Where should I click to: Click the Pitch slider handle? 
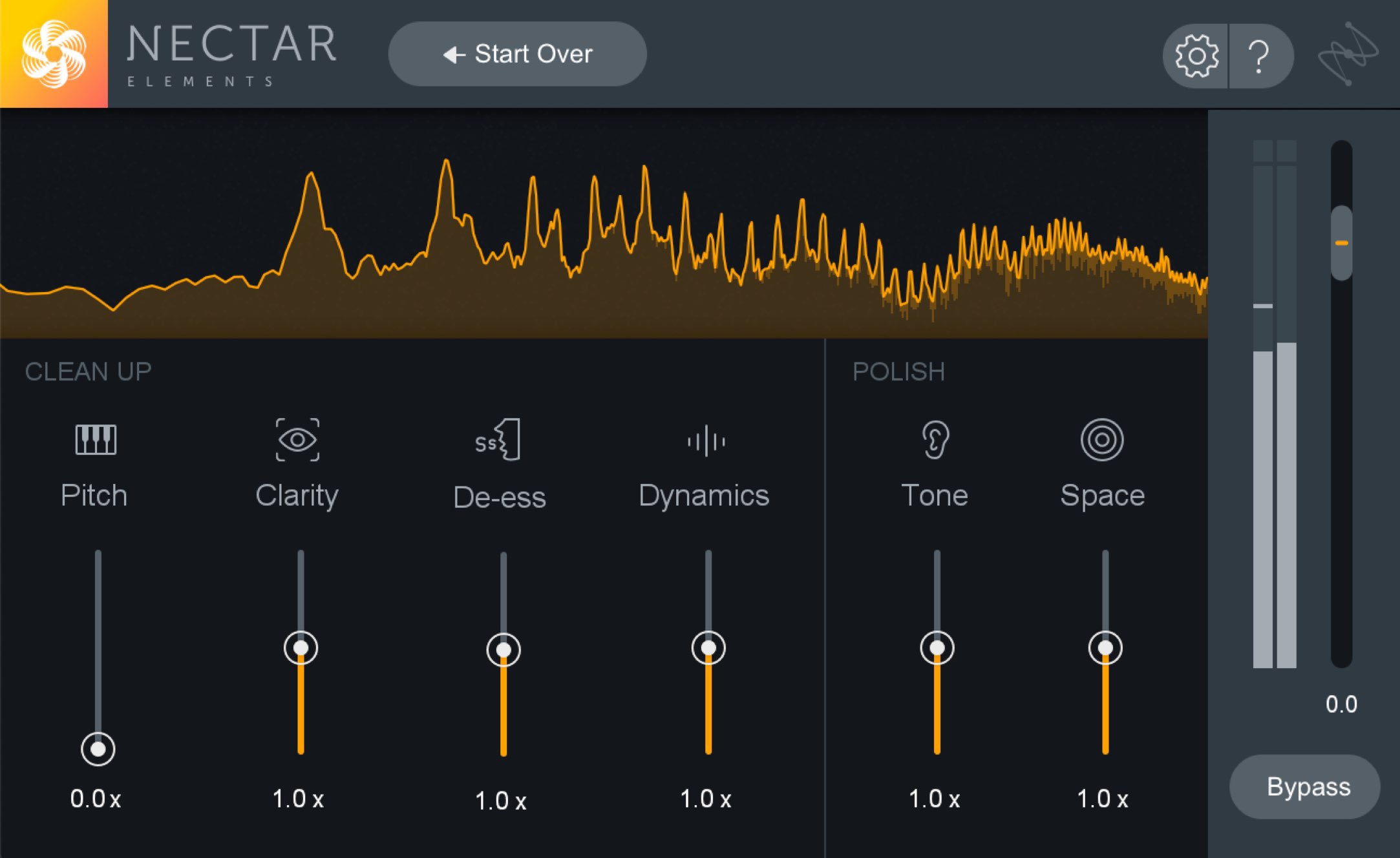pyautogui.click(x=98, y=749)
